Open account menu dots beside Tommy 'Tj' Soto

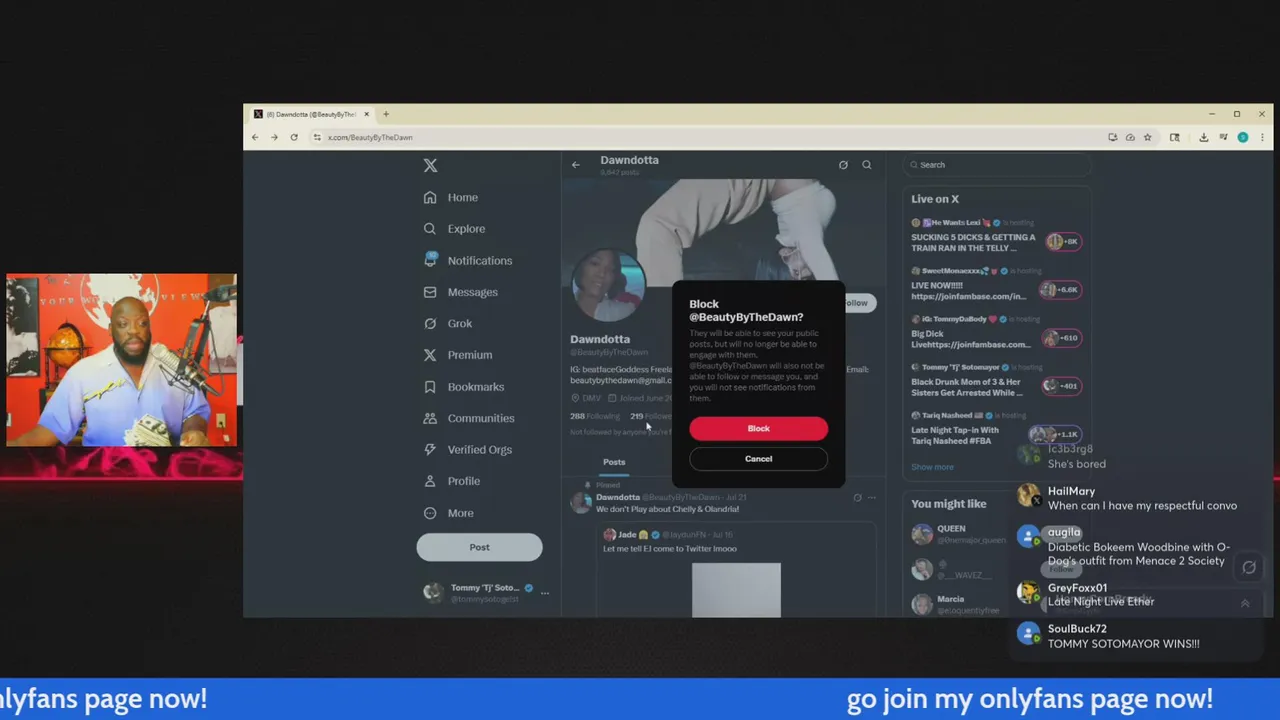coord(544,593)
